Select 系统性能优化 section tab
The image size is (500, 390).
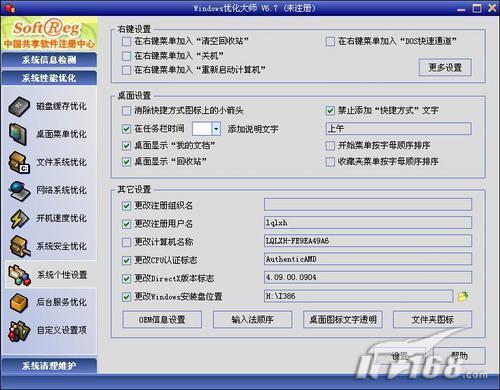coord(49,78)
